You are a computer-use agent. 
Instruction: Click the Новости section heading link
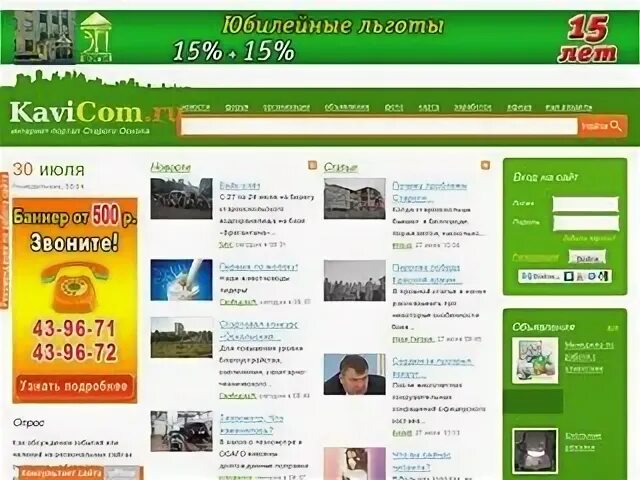point(171,167)
